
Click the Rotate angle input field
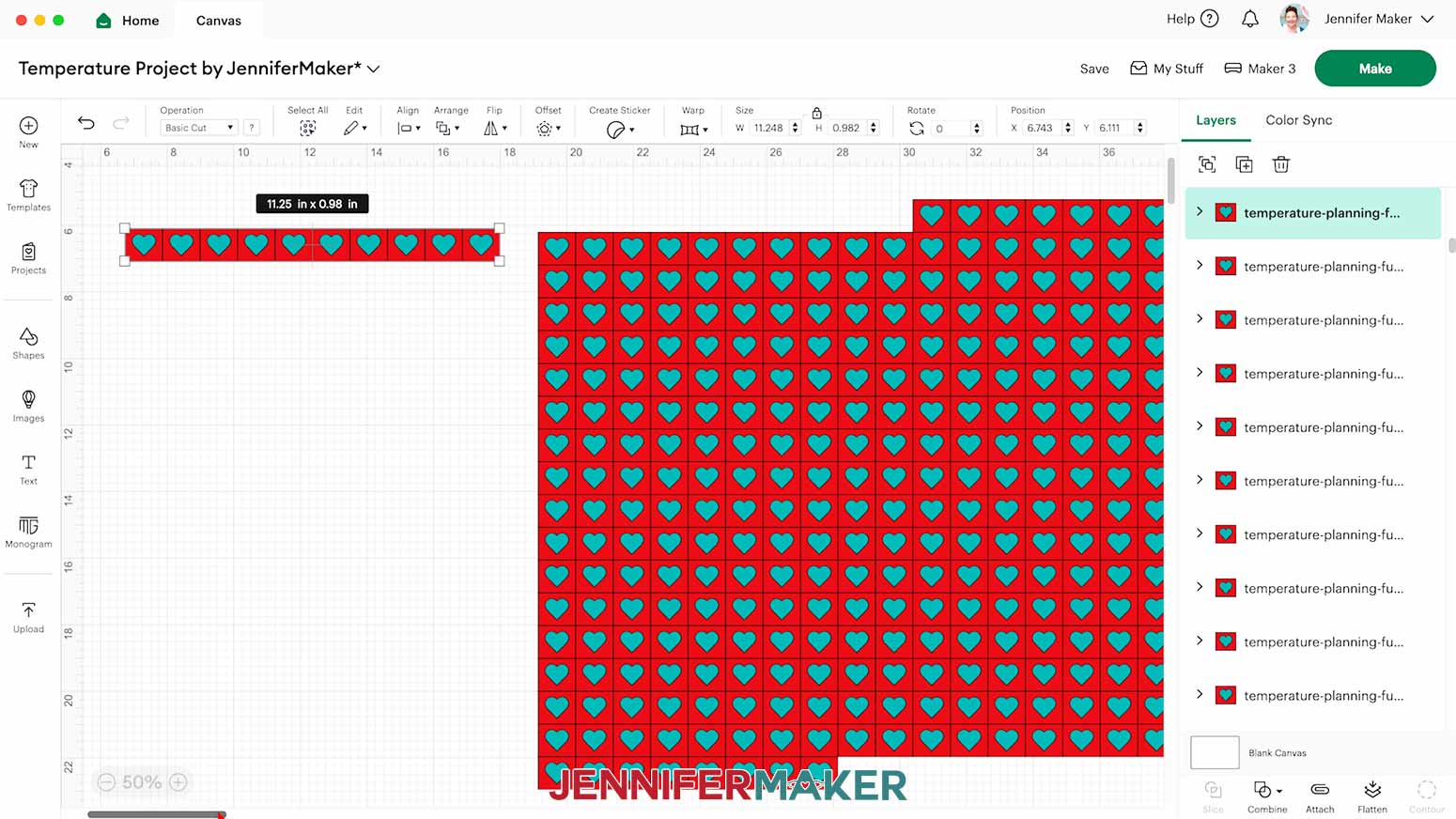(x=951, y=128)
